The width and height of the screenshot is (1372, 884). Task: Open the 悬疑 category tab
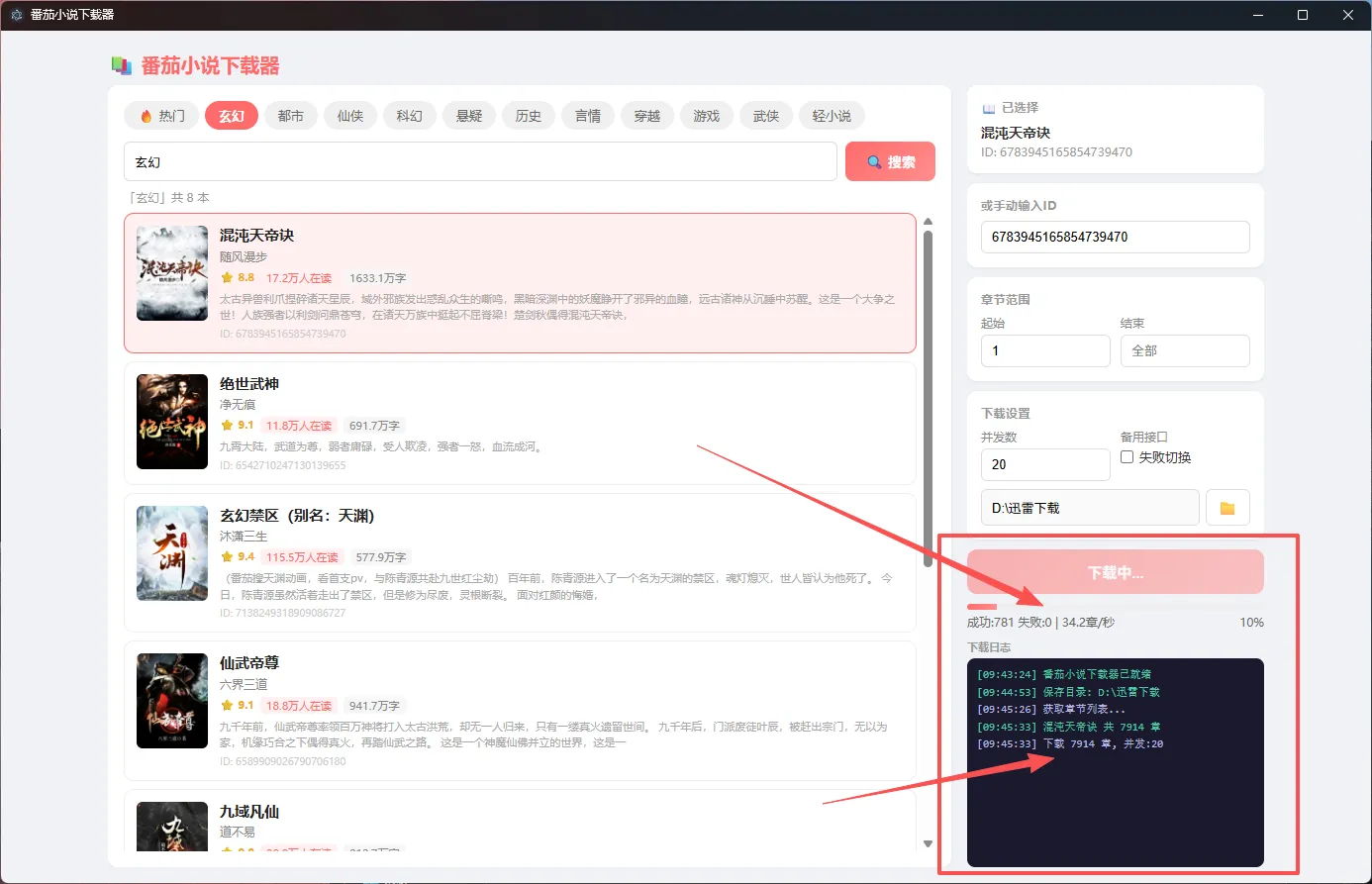click(469, 116)
